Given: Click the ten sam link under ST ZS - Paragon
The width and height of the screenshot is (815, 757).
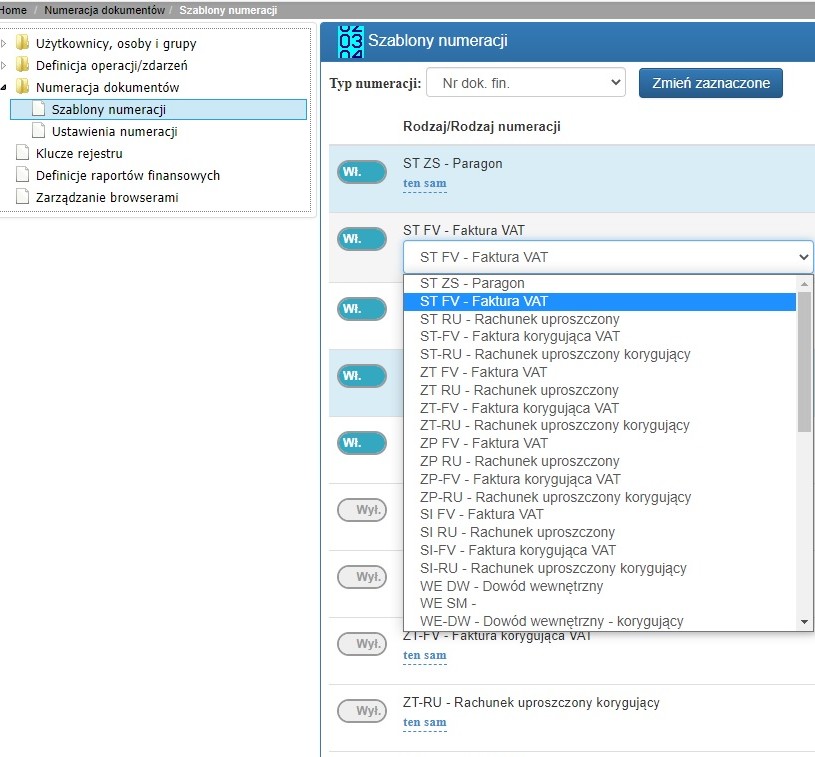Looking at the screenshot, I should tap(425, 183).
